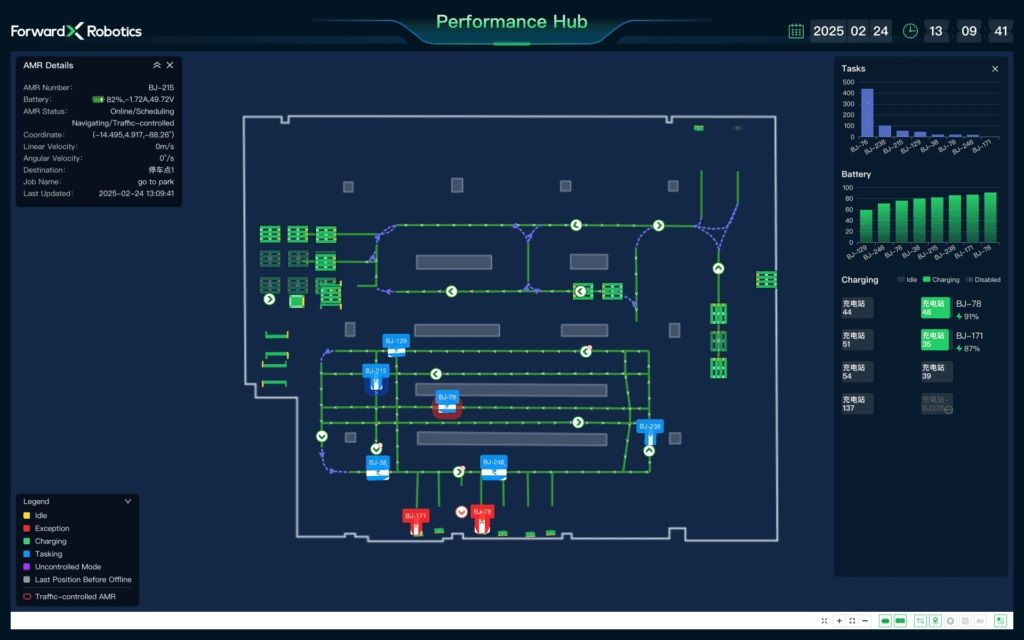Close the AMR Details panel
Viewport: 1024px width, 640px height.
point(170,65)
